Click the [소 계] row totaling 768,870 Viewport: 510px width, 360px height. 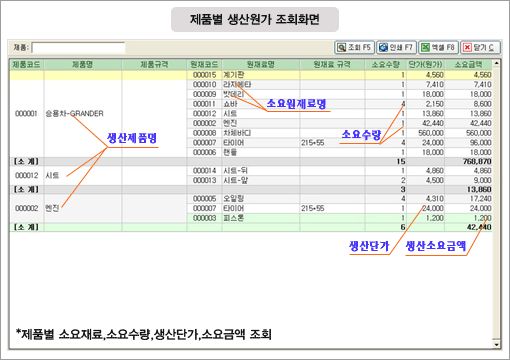tap(251, 162)
